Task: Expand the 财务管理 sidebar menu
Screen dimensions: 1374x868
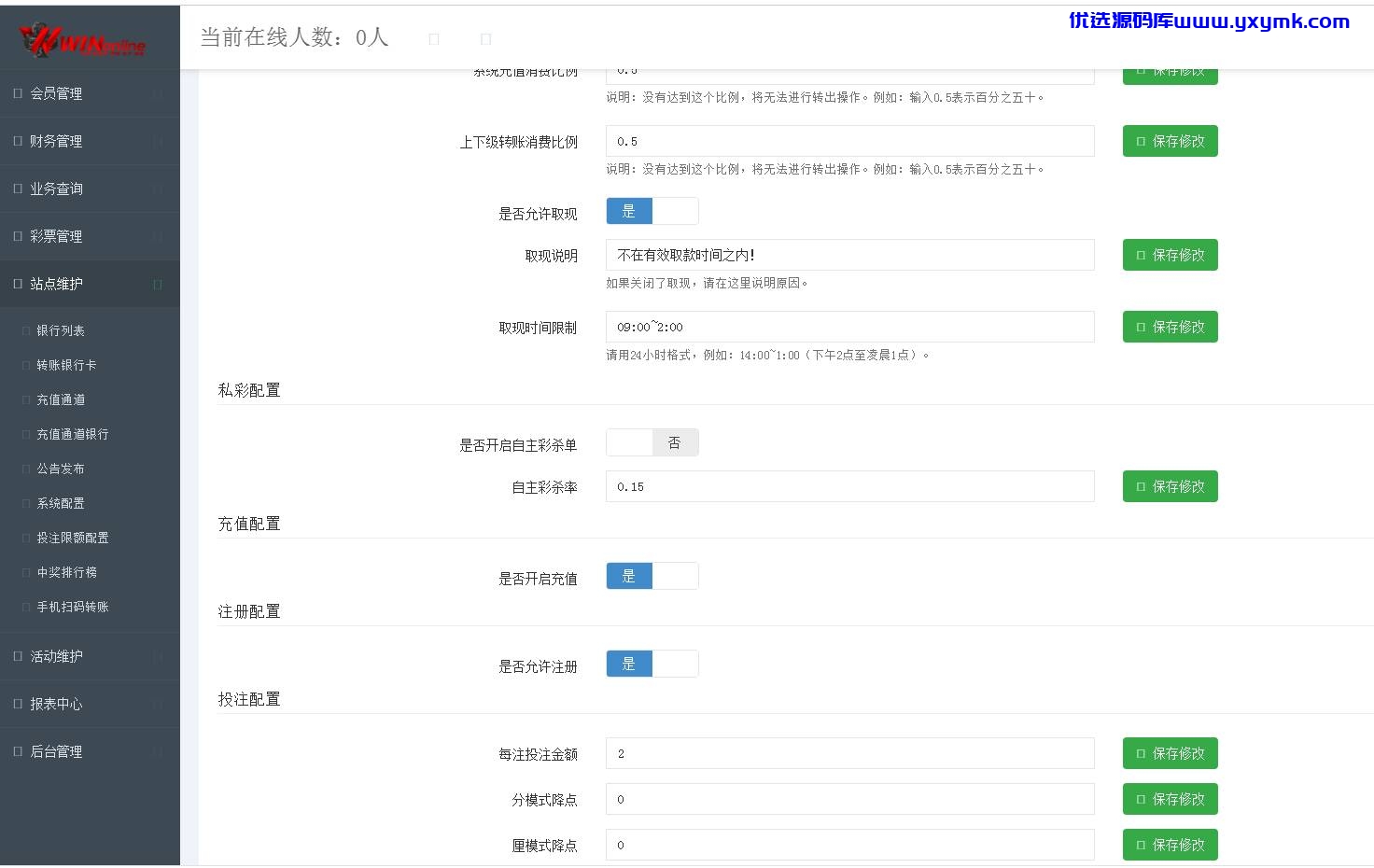Action: pos(90,141)
